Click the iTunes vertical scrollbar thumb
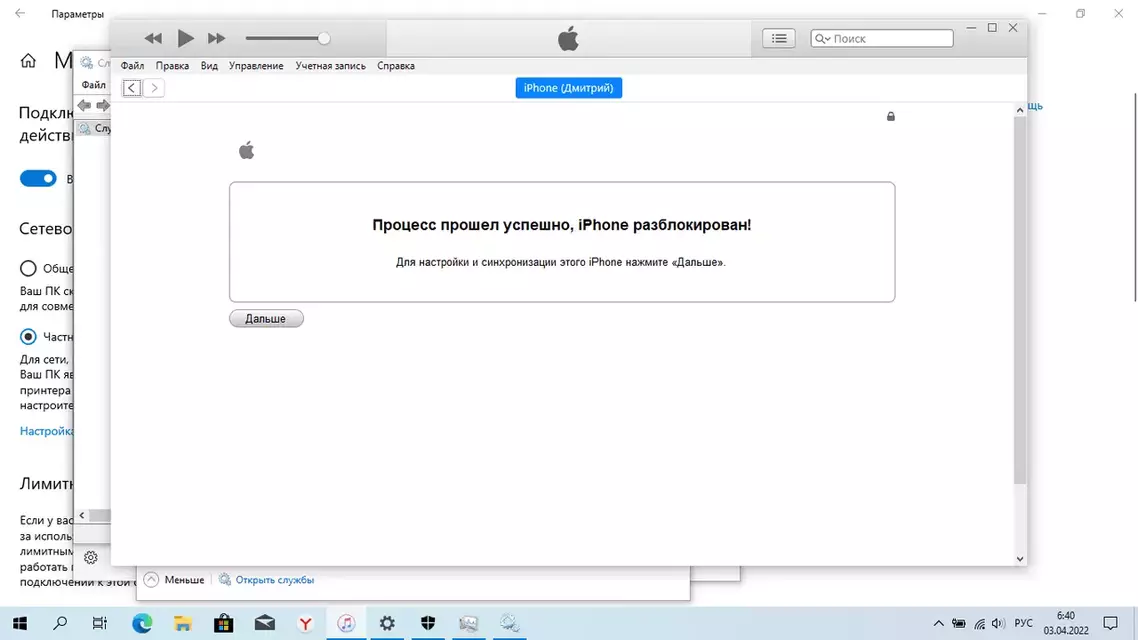 pos(1020,298)
